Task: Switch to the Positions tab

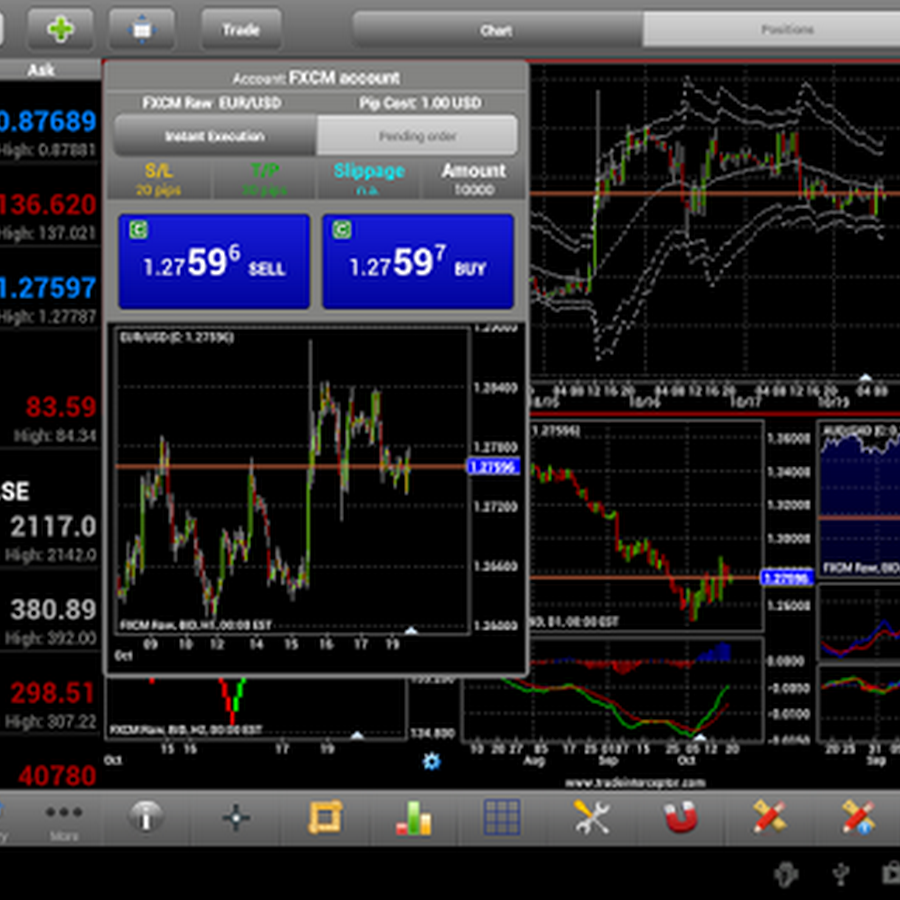Action: pos(786,30)
